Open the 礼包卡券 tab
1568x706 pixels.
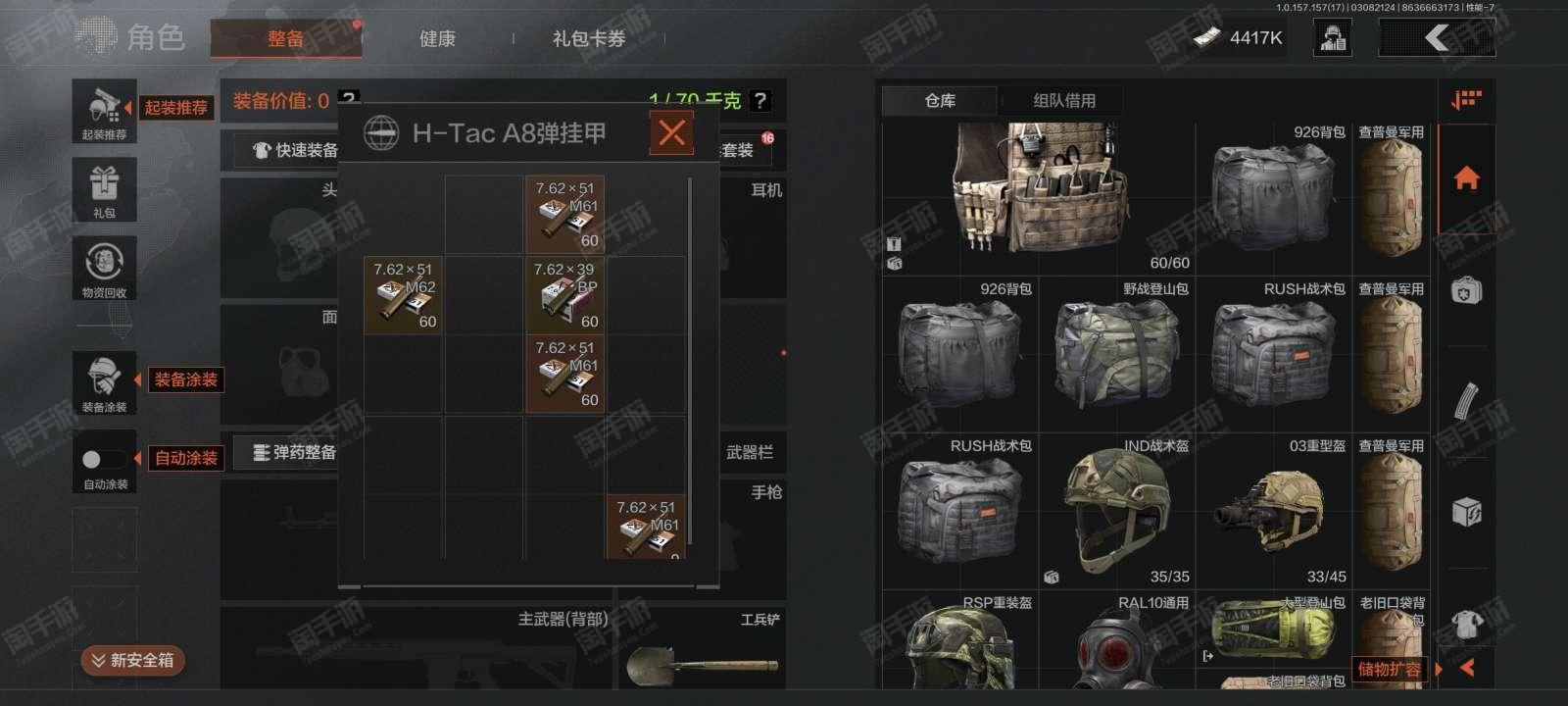tap(589, 39)
